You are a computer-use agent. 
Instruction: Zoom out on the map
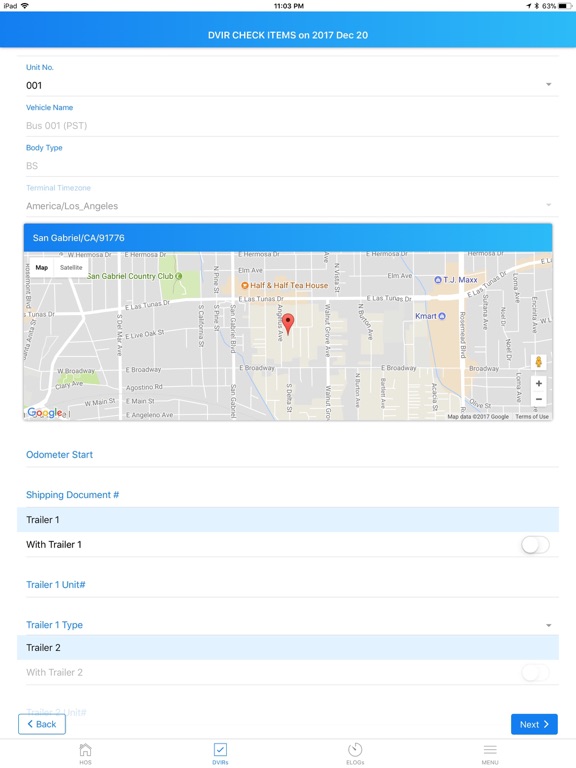pyautogui.click(x=538, y=399)
